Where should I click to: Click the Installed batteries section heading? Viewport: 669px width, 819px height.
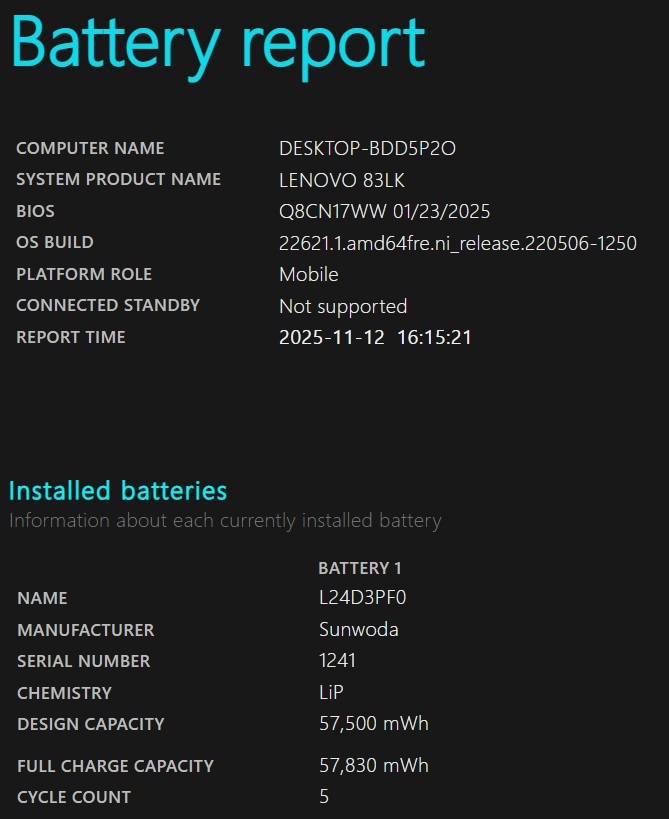118,491
